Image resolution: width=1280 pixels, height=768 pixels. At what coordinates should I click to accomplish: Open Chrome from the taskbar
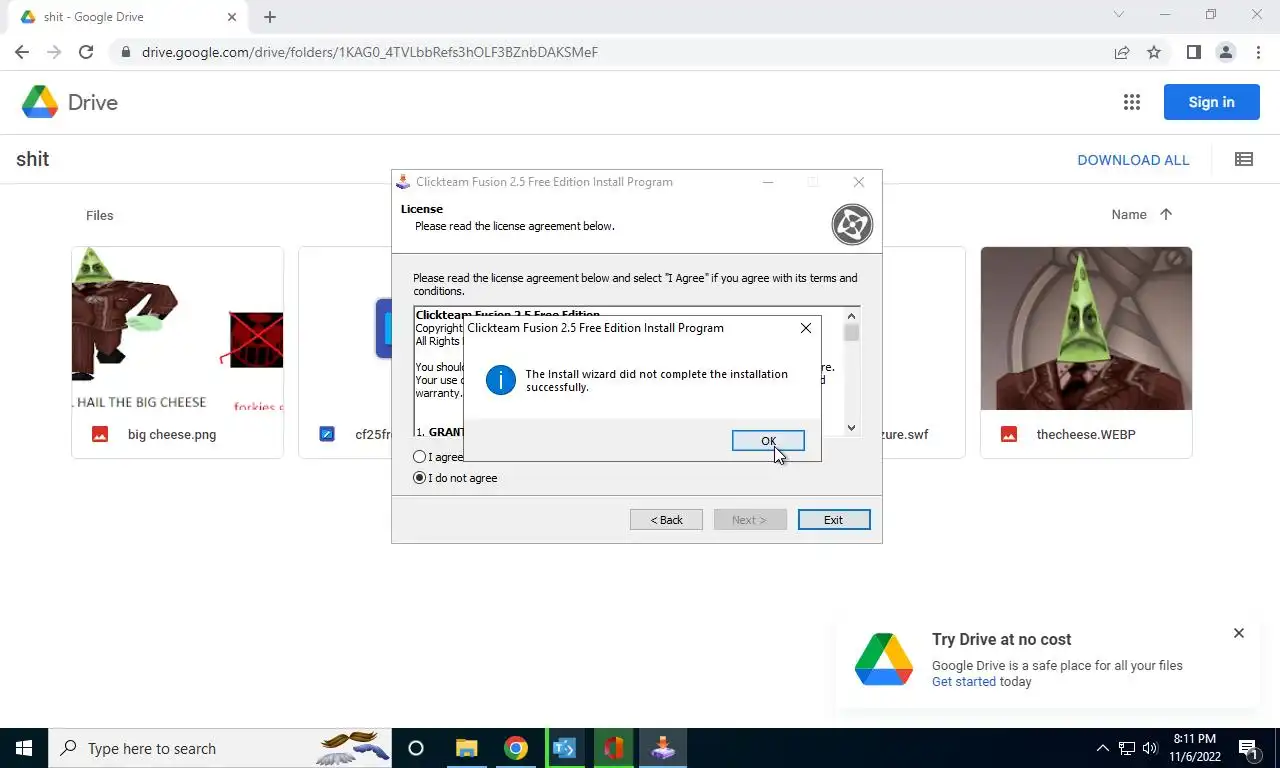coord(516,748)
